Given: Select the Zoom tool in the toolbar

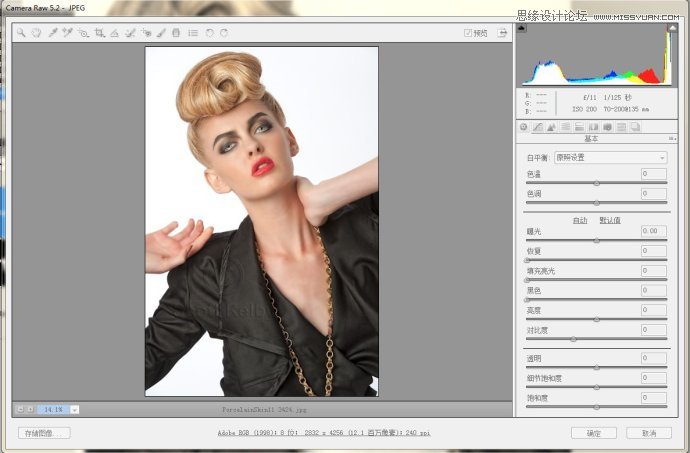Looking at the screenshot, I should [x=20, y=33].
